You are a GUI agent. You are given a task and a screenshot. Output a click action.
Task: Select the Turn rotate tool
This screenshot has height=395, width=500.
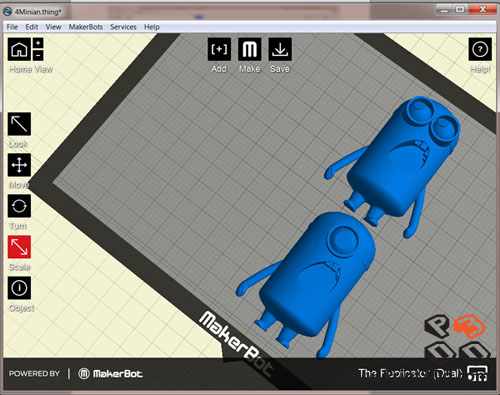[x=19, y=206]
